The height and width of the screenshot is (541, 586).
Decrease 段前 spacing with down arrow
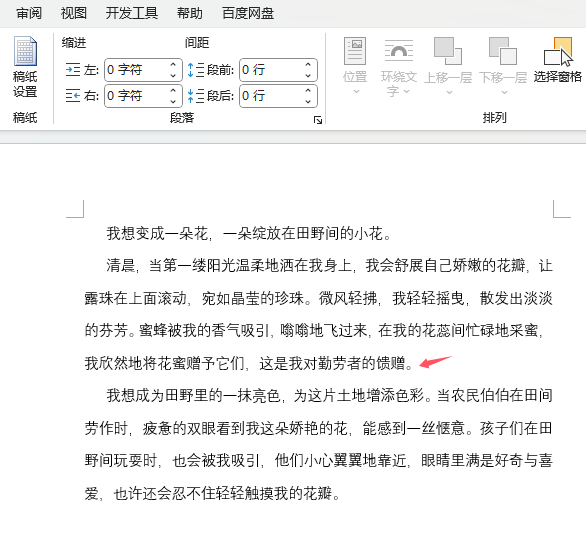(x=308, y=75)
